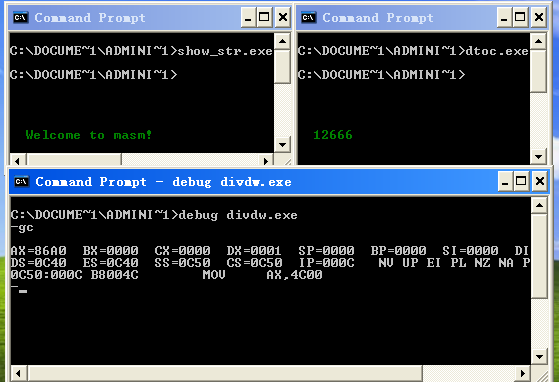Click the AX=86A0 register value

click(x=39, y=251)
